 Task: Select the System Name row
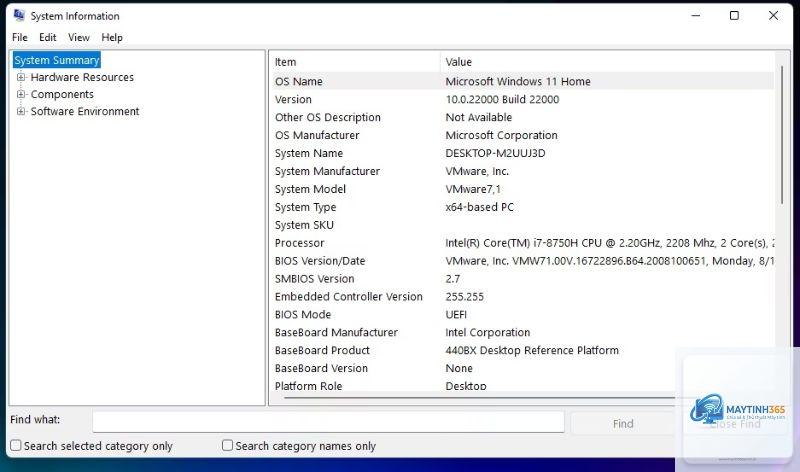click(x=522, y=153)
